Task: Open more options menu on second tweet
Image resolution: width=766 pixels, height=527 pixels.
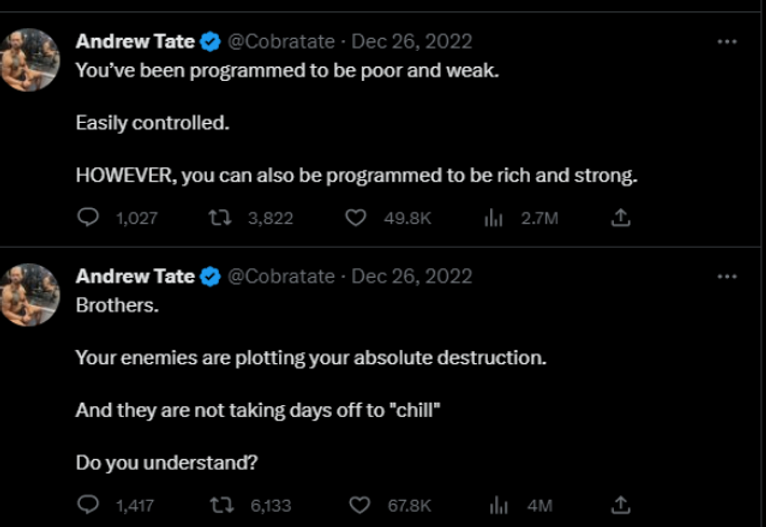Action: pos(727,276)
